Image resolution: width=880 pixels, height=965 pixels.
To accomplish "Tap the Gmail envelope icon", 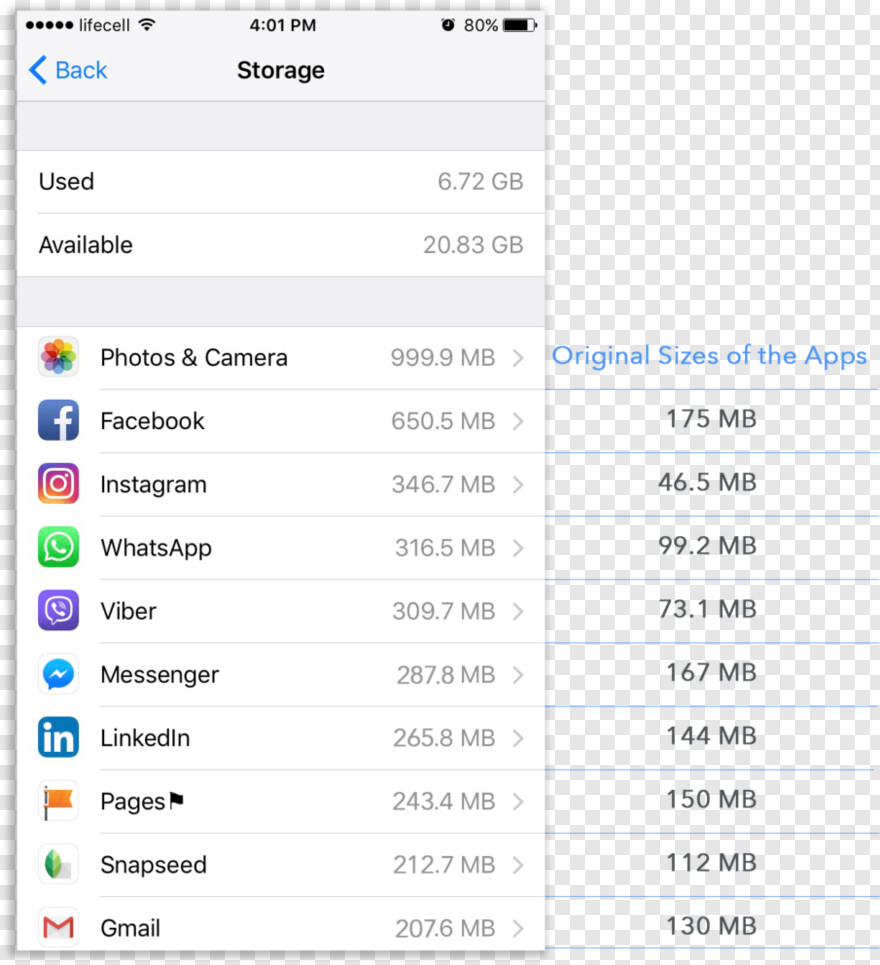I will pyautogui.click(x=58, y=927).
